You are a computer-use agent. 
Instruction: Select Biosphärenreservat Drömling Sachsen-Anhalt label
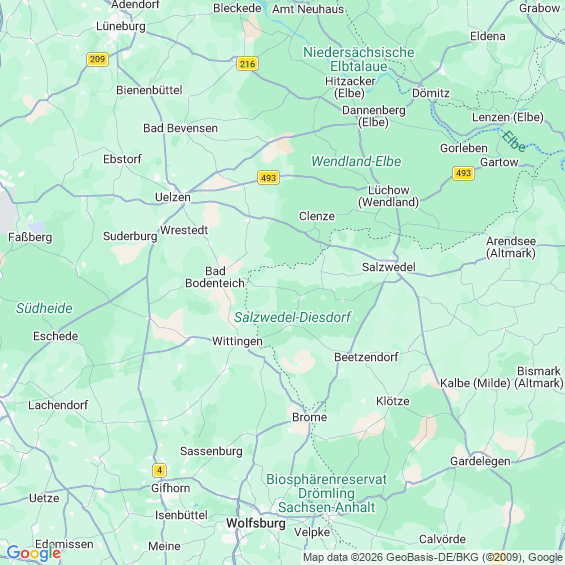click(x=326, y=493)
